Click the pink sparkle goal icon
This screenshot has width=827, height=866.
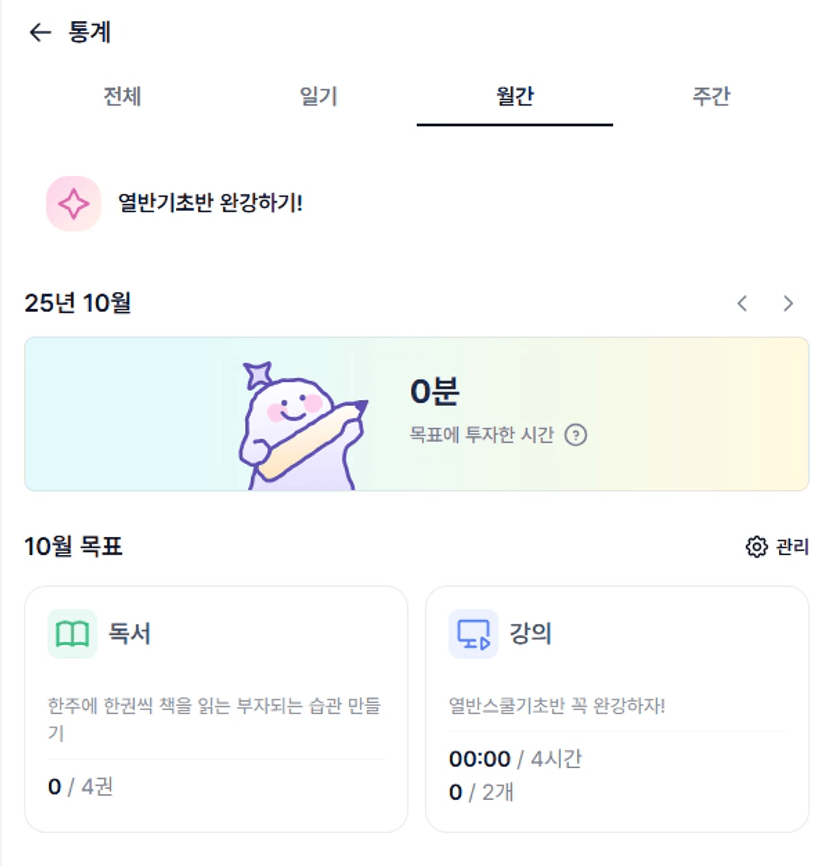point(73,204)
